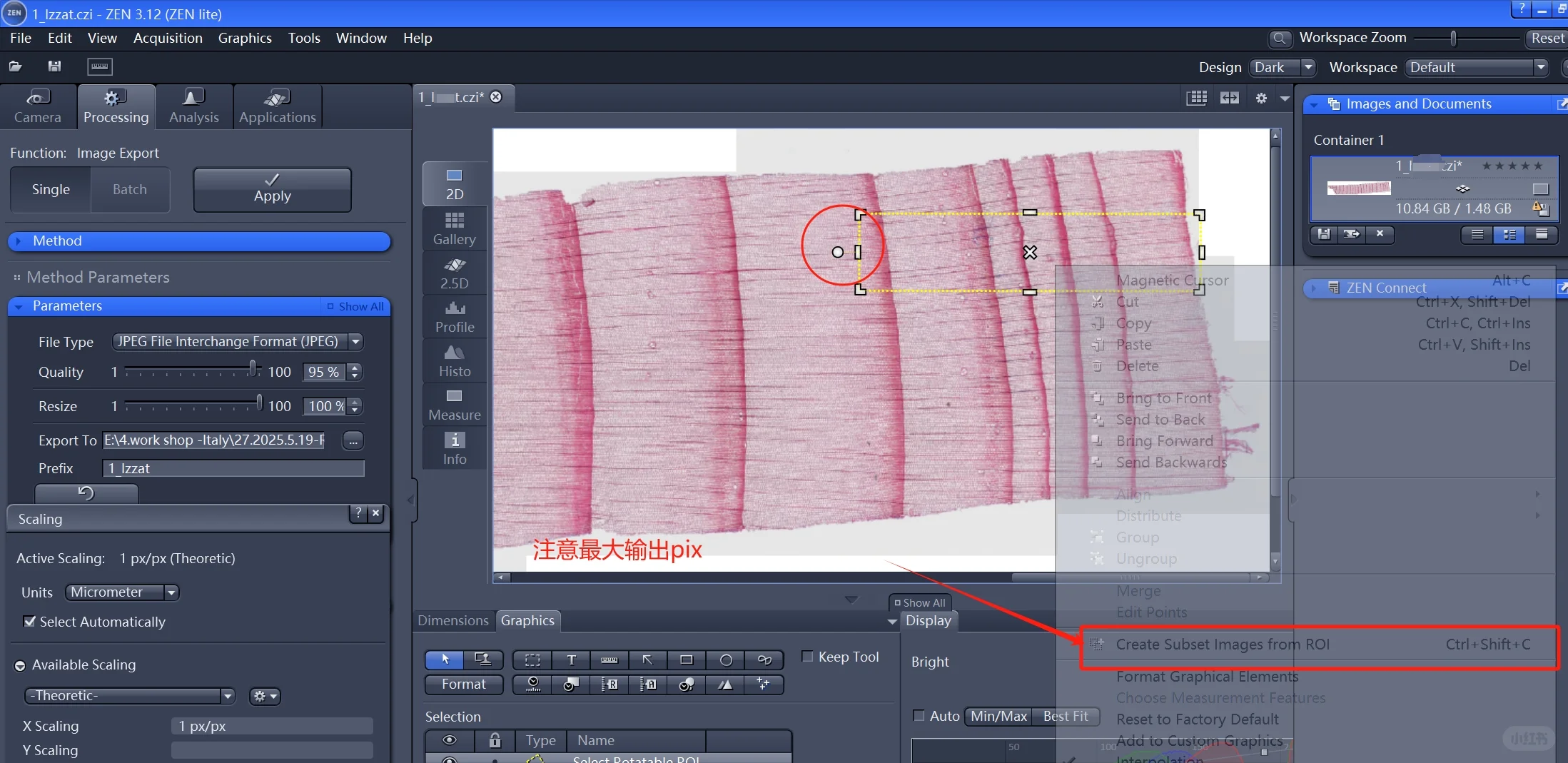
Task: Open the Tools menu
Action: click(x=304, y=38)
